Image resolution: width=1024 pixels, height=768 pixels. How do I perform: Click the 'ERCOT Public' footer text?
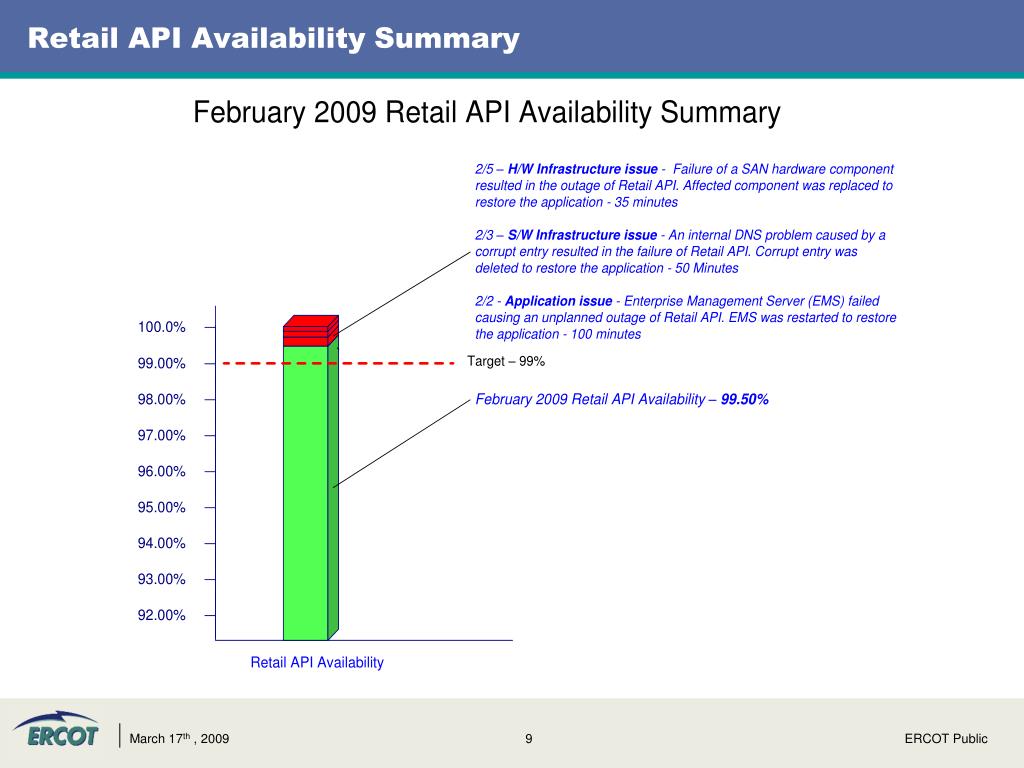pos(946,739)
